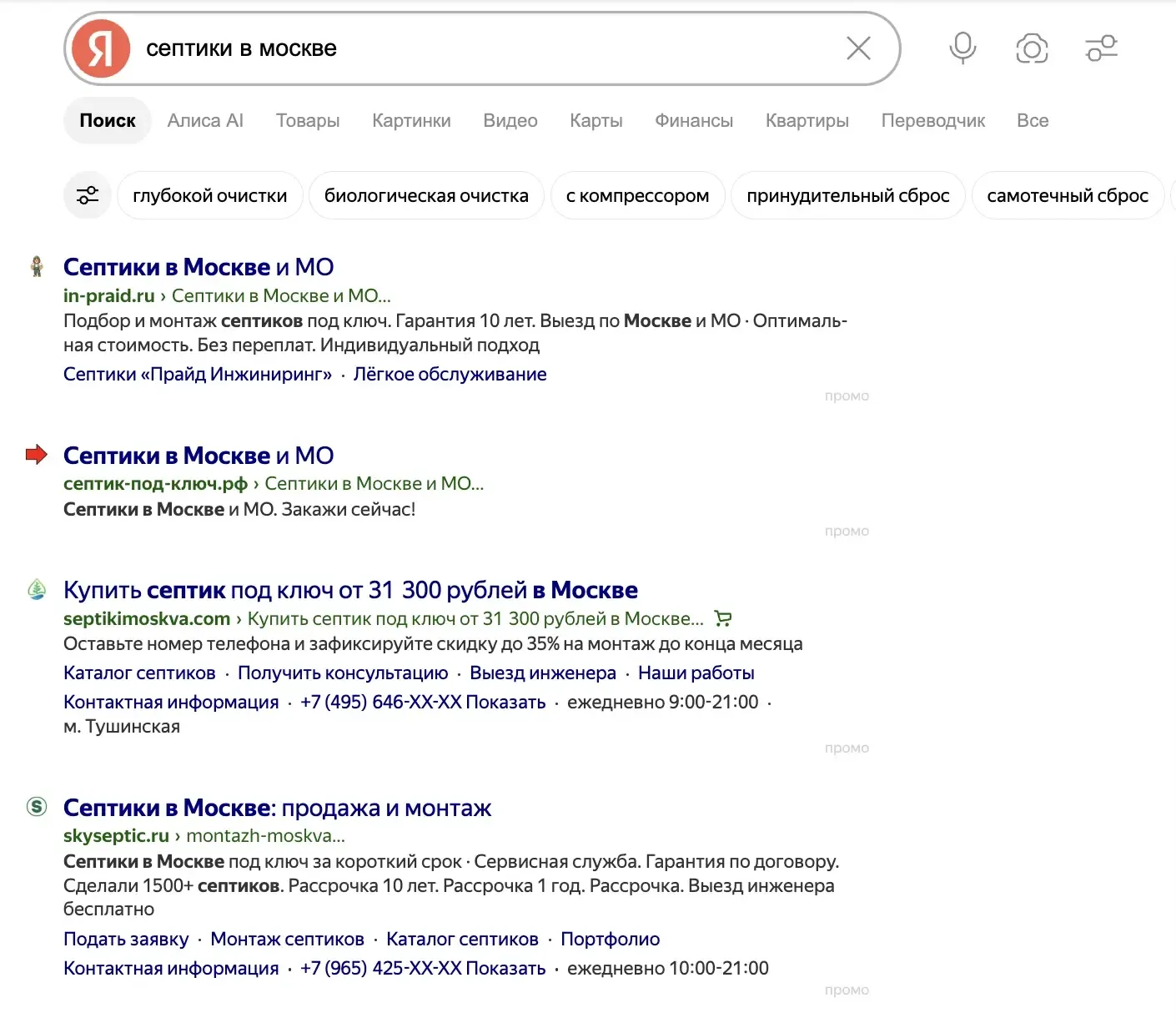This screenshot has width=1176, height=1023.
Task: Open image search camera icon
Action: click(1032, 49)
